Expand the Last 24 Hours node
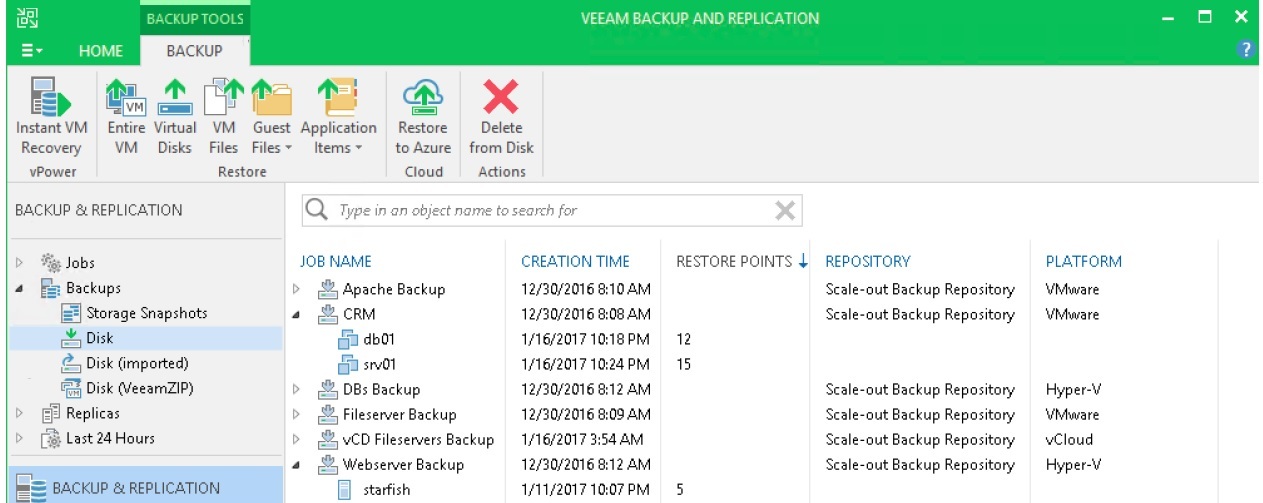The image size is (1263, 503). [x=20, y=438]
